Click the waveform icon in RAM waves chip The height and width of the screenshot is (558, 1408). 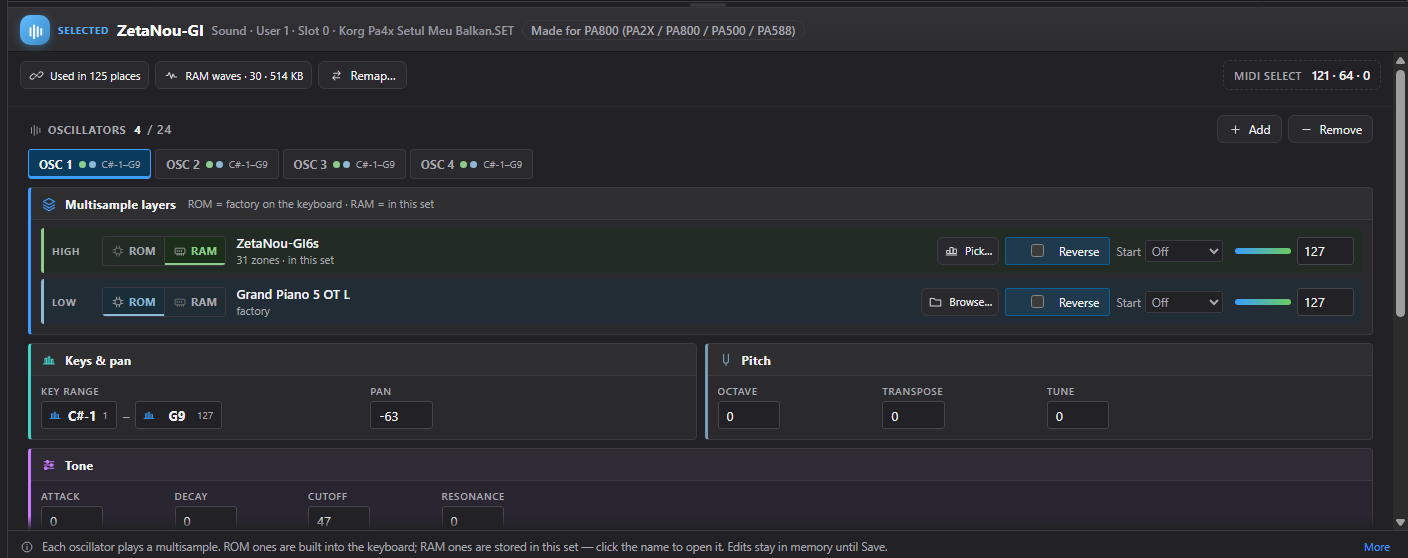[171, 76]
